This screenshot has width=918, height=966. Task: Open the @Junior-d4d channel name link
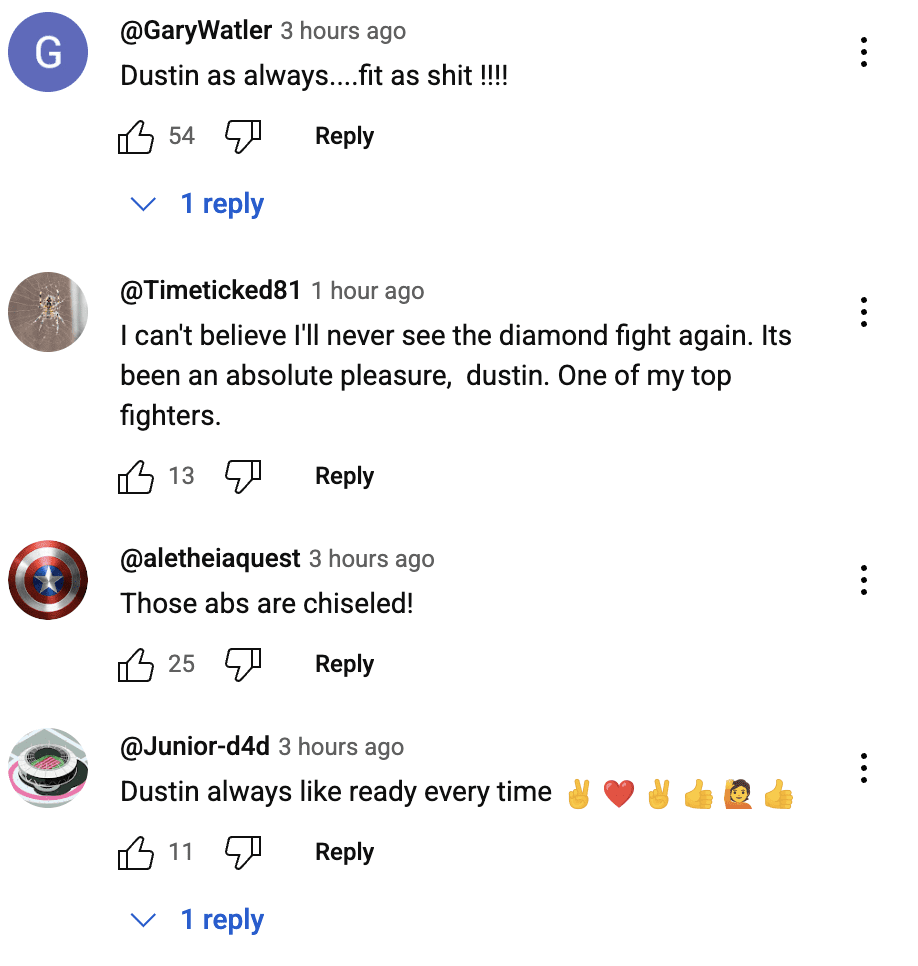tap(195, 746)
